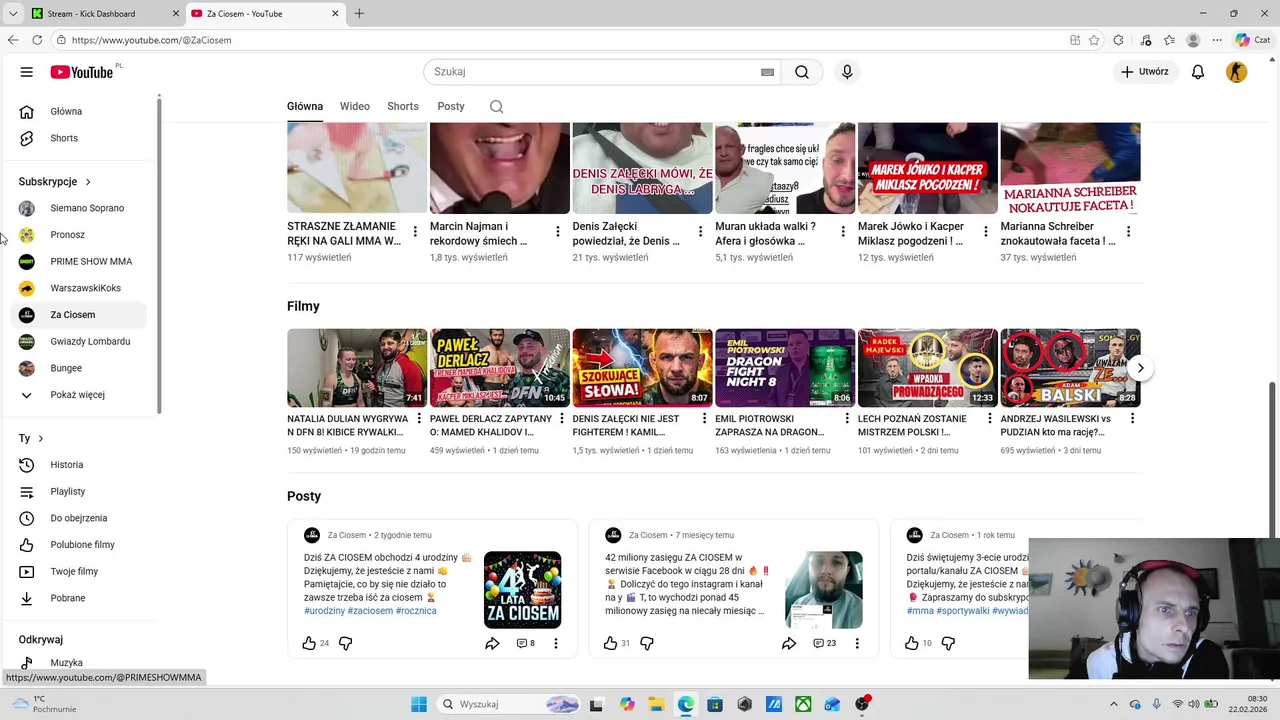This screenshot has width=1280, height=720.
Task: Open the Lech Poznań video thumbnail
Action: click(928, 368)
